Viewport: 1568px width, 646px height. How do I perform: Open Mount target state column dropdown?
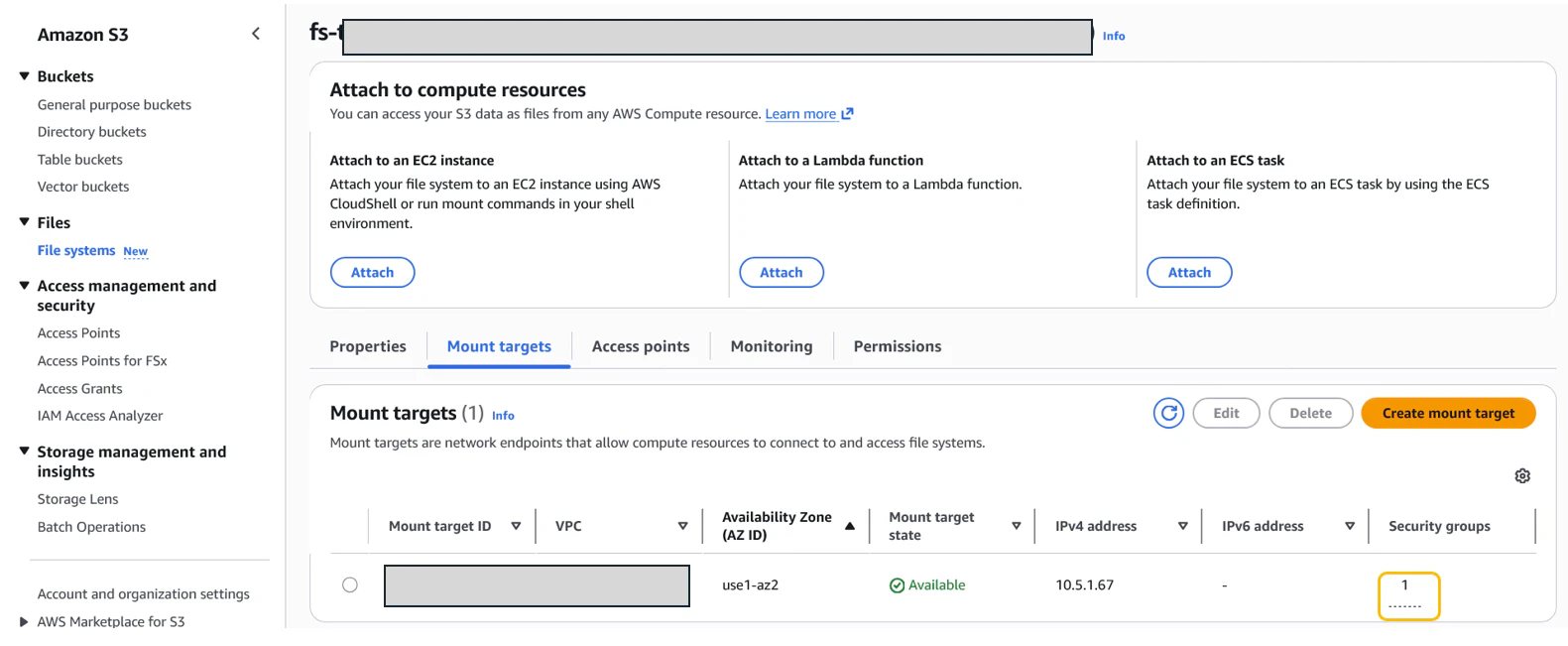(x=1016, y=526)
